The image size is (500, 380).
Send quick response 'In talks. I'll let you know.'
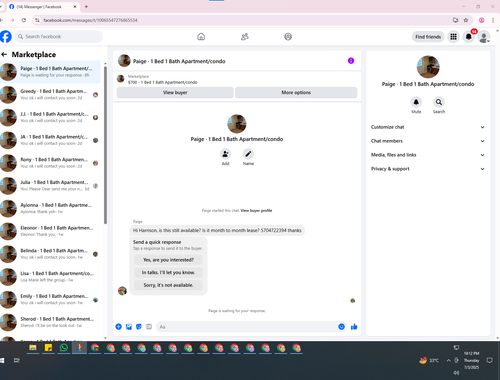point(168,272)
